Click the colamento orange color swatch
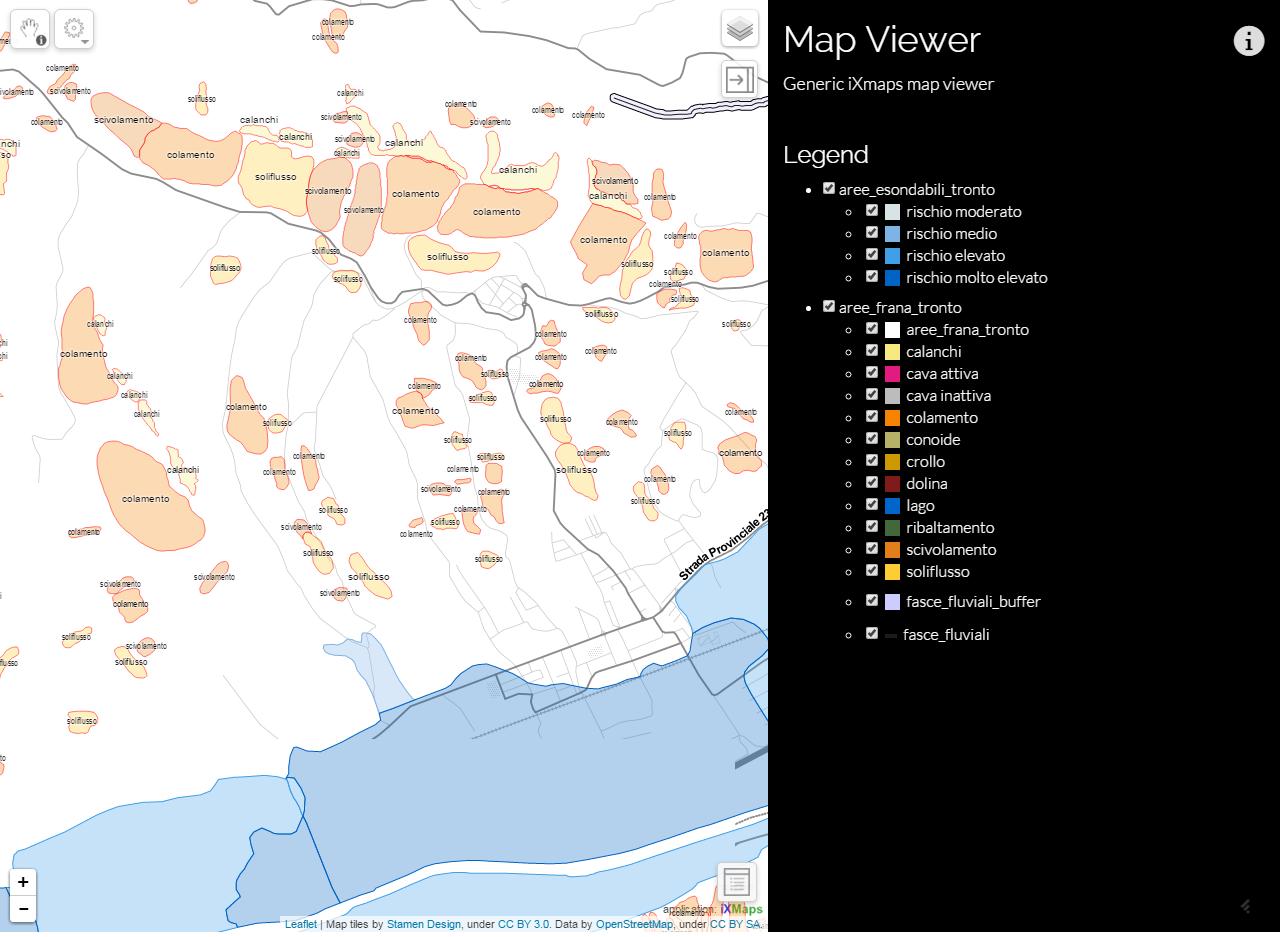The width and height of the screenshot is (1280, 937). click(x=892, y=418)
